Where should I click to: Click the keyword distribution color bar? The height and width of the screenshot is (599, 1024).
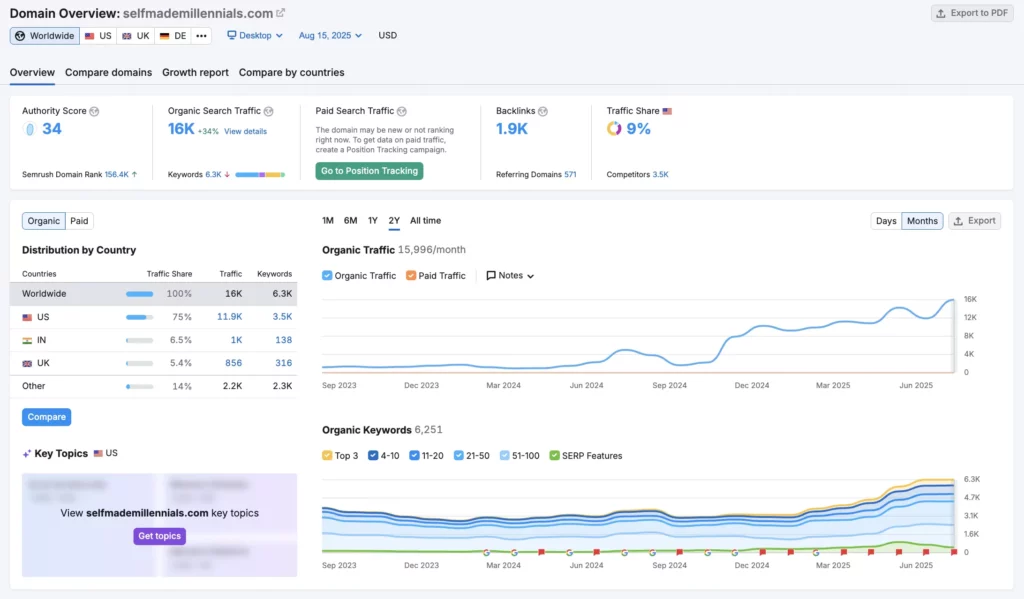point(260,174)
